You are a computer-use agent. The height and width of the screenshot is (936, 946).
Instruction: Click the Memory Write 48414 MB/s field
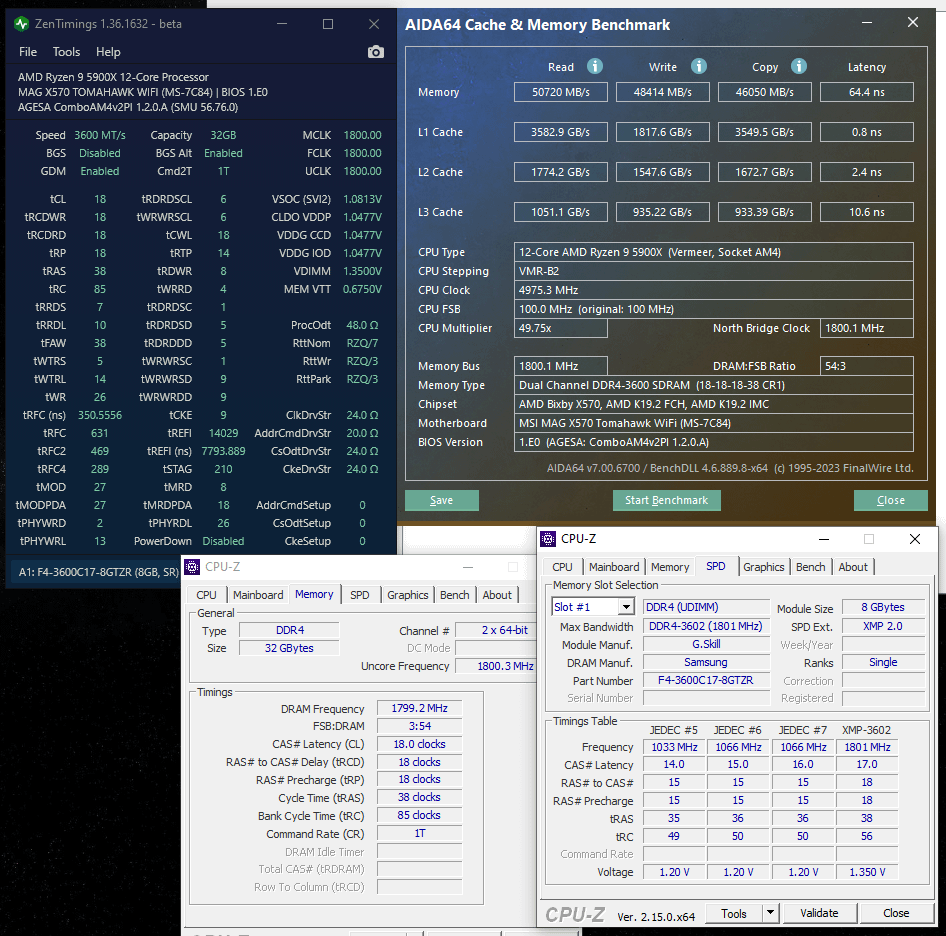[662, 92]
